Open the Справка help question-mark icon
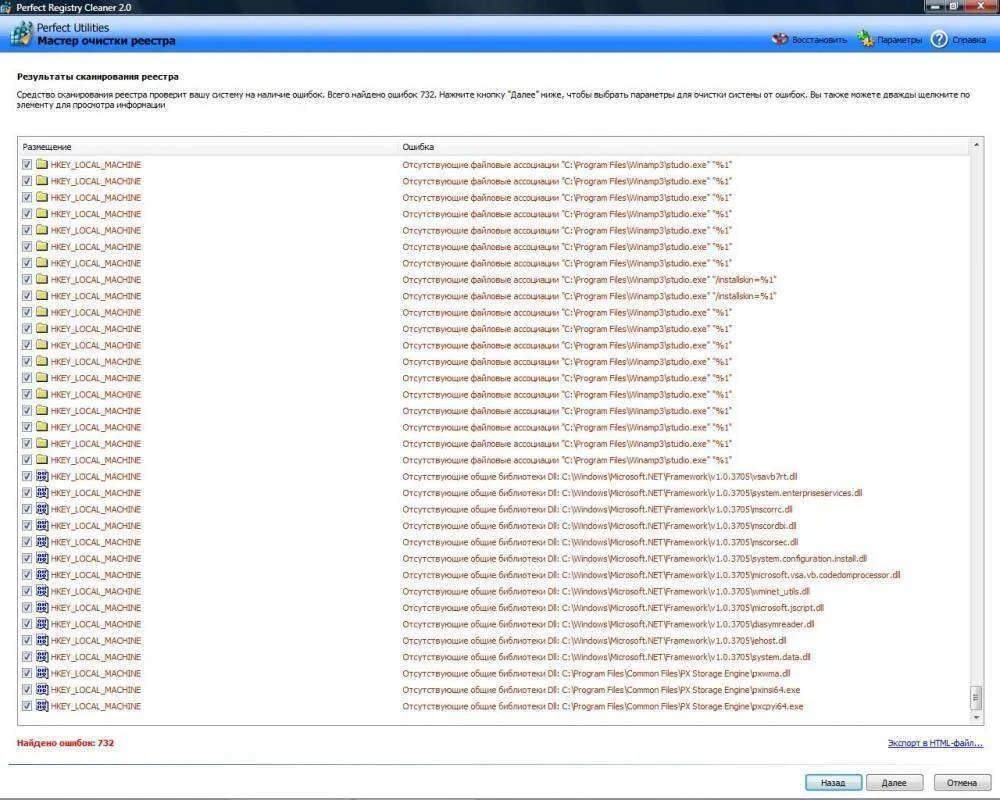Screen dimensions: 1000x800 click(939, 39)
